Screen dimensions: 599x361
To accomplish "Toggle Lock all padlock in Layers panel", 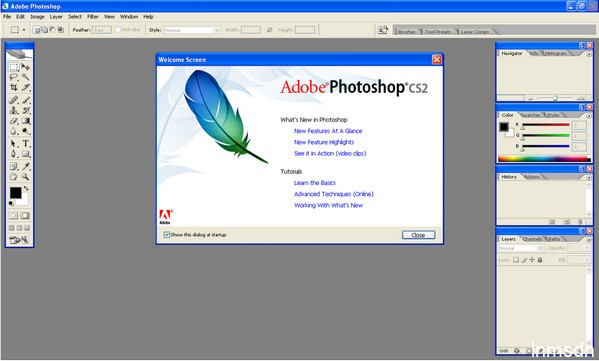I will [x=540, y=260].
